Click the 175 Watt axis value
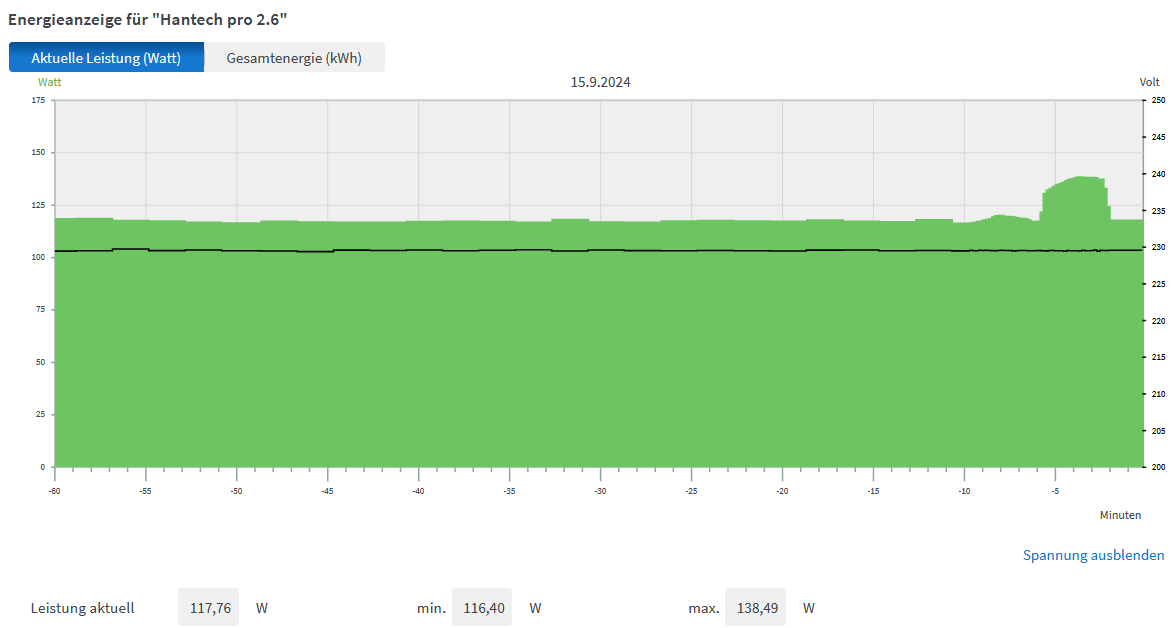This screenshot has width=1172, height=628. pos(38,100)
